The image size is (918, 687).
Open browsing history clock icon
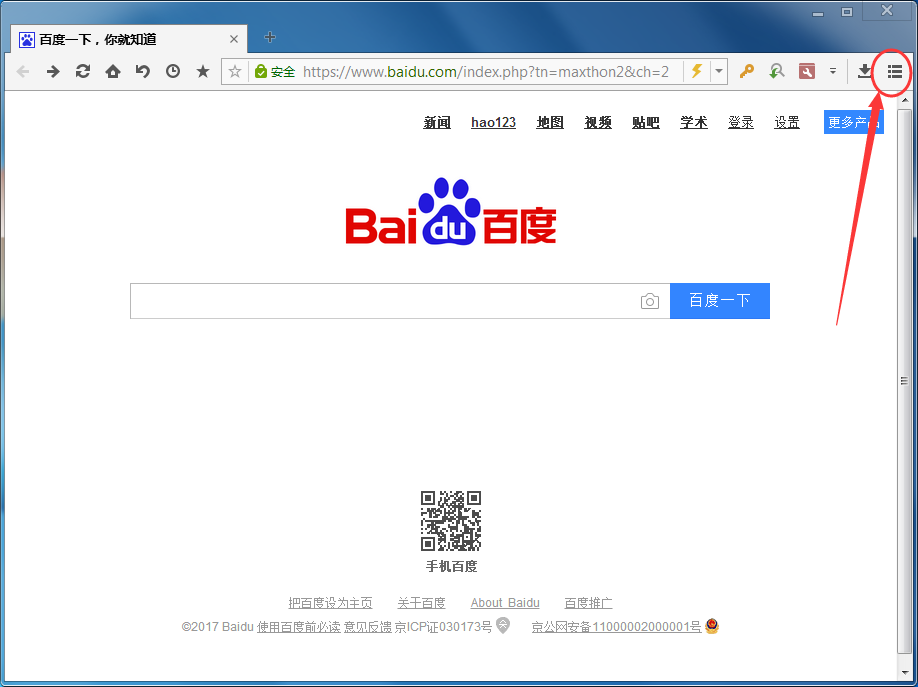pos(173,71)
